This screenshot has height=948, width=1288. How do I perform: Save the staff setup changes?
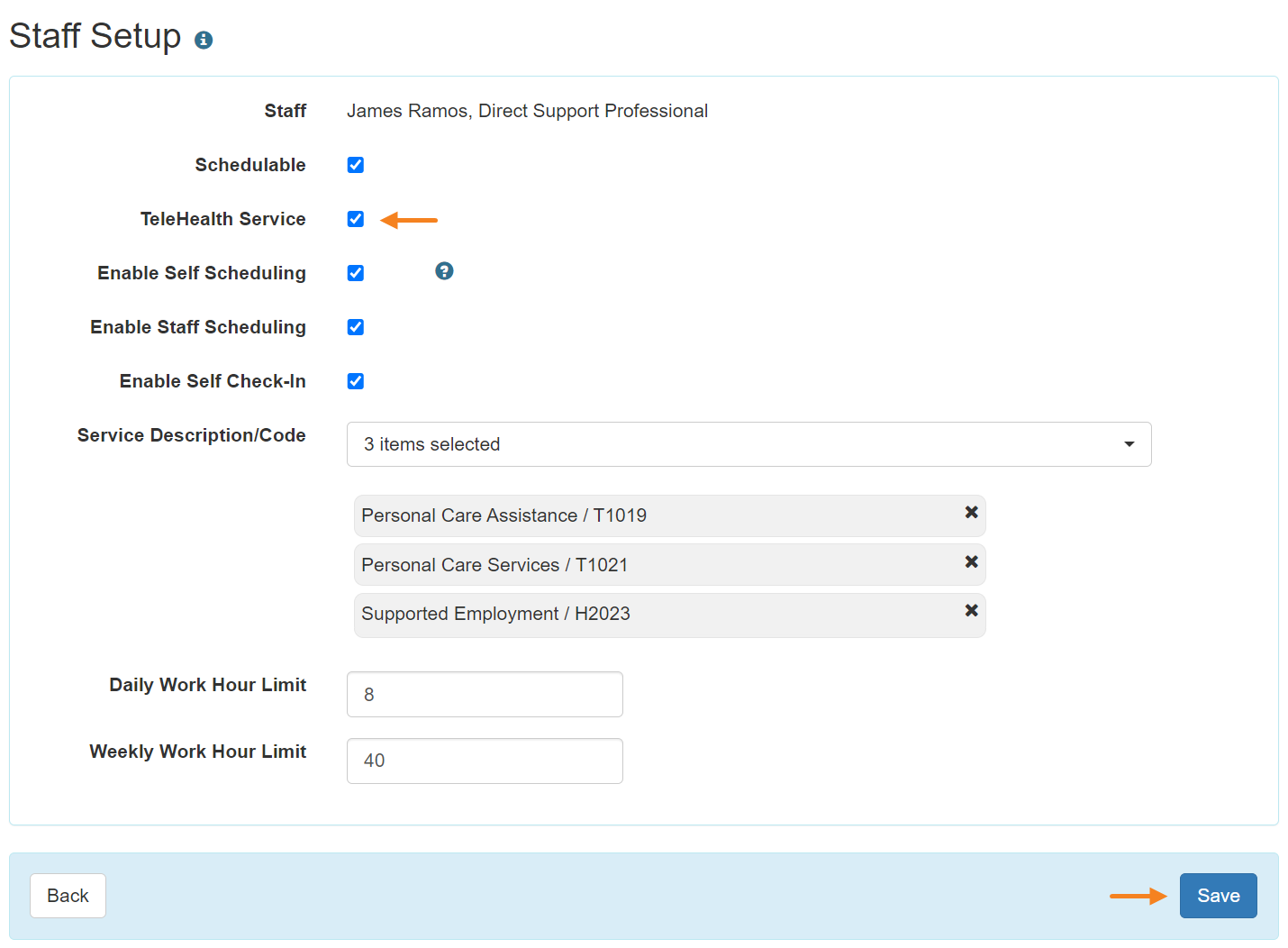pyautogui.click(x=1218, y=895)
